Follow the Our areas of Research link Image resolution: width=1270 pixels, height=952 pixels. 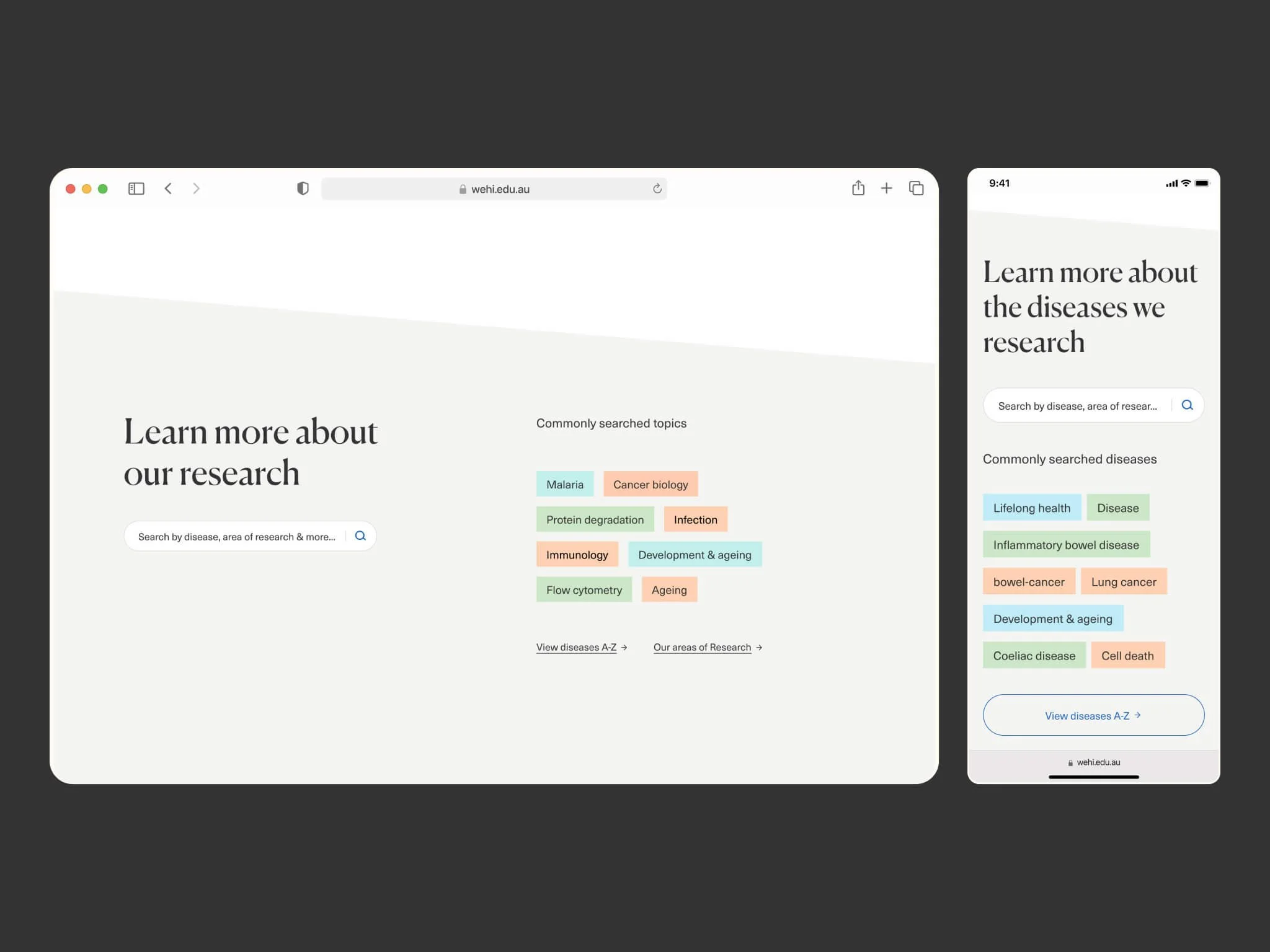pos(702,648)
